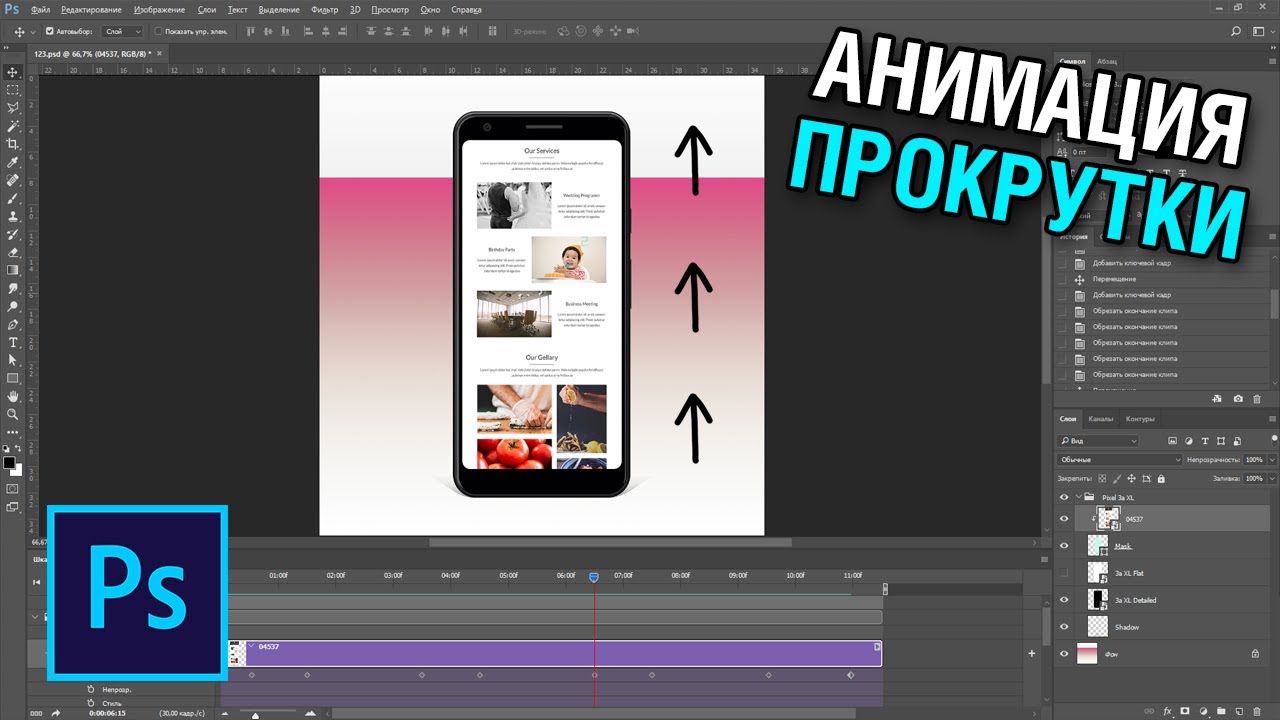
Task: Lock all for selected layer
Action: click(x=1163, y=479)
